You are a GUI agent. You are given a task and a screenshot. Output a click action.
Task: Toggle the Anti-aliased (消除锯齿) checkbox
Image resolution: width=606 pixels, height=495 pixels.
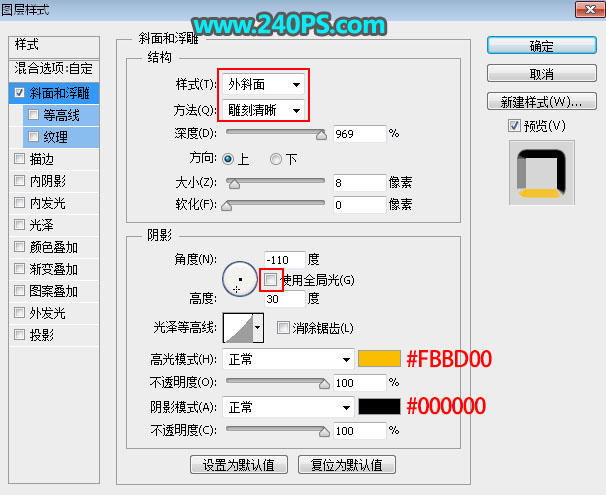click(284, 328)
